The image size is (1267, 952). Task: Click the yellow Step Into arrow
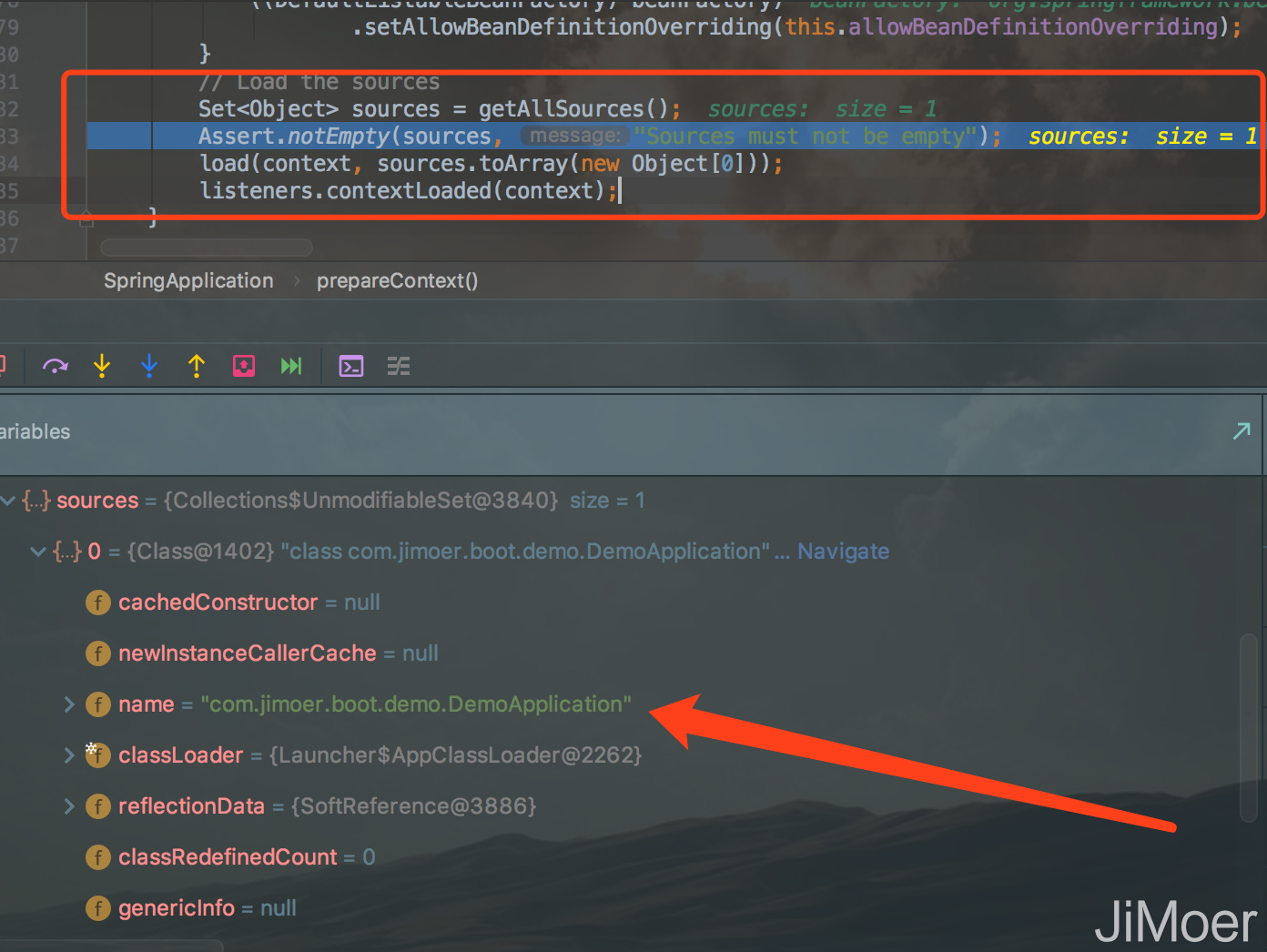(102, 366)
